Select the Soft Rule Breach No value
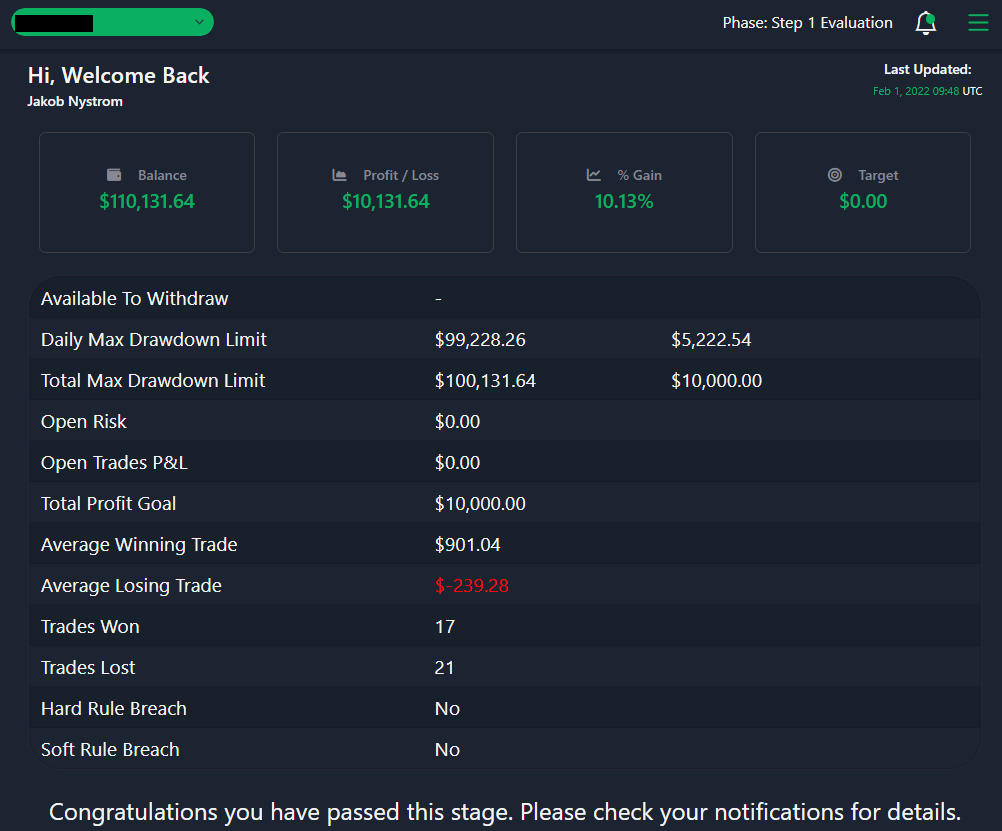 point(447,749)
